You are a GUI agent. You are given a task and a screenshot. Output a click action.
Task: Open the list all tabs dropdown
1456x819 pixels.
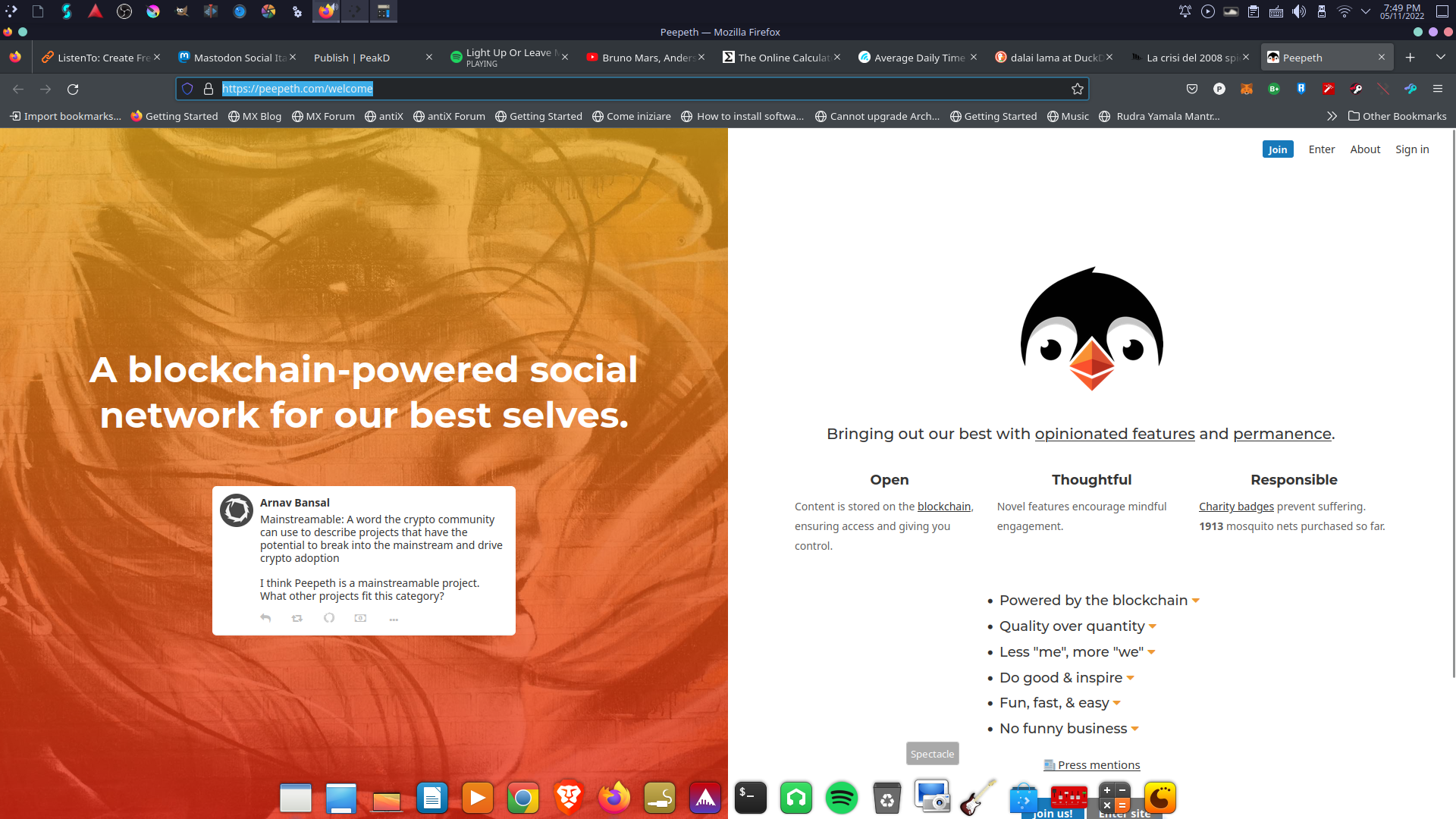tap(1440, 57)
